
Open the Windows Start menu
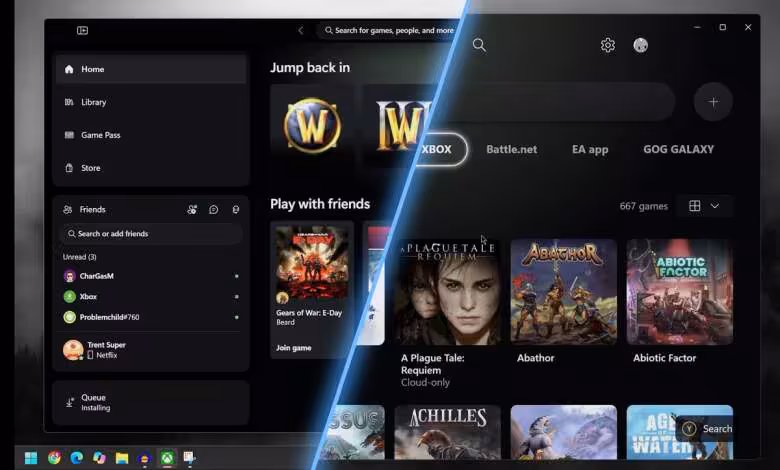click(x=31, y=458)
